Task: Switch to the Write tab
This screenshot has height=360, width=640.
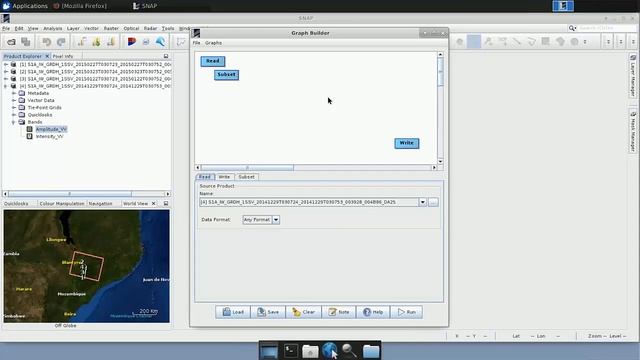Action: (x=224, y=177)
